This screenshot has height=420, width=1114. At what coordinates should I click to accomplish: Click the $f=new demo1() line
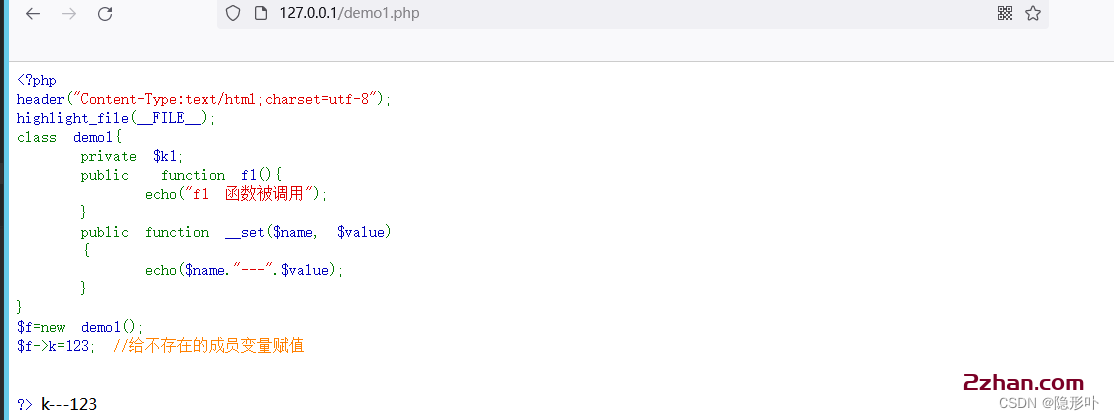[80, 327]
